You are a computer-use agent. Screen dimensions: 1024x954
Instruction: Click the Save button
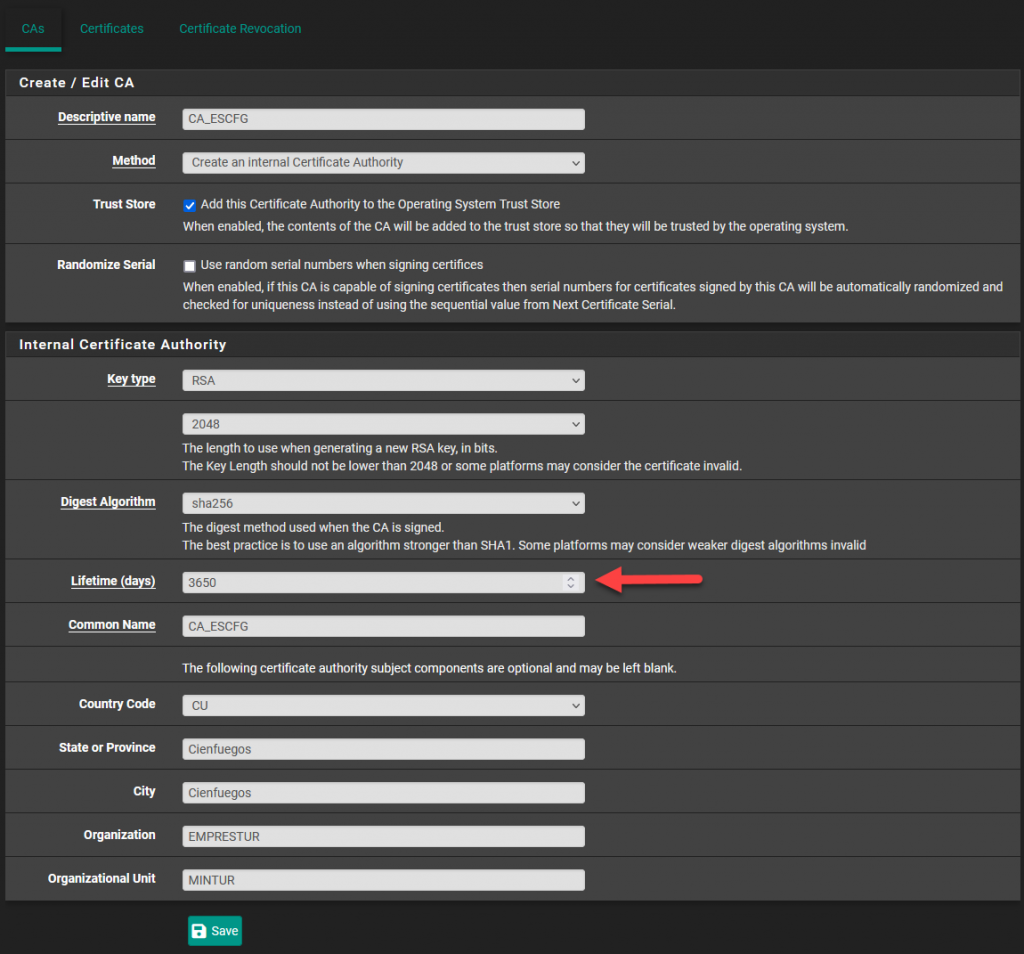coord(215,931)
